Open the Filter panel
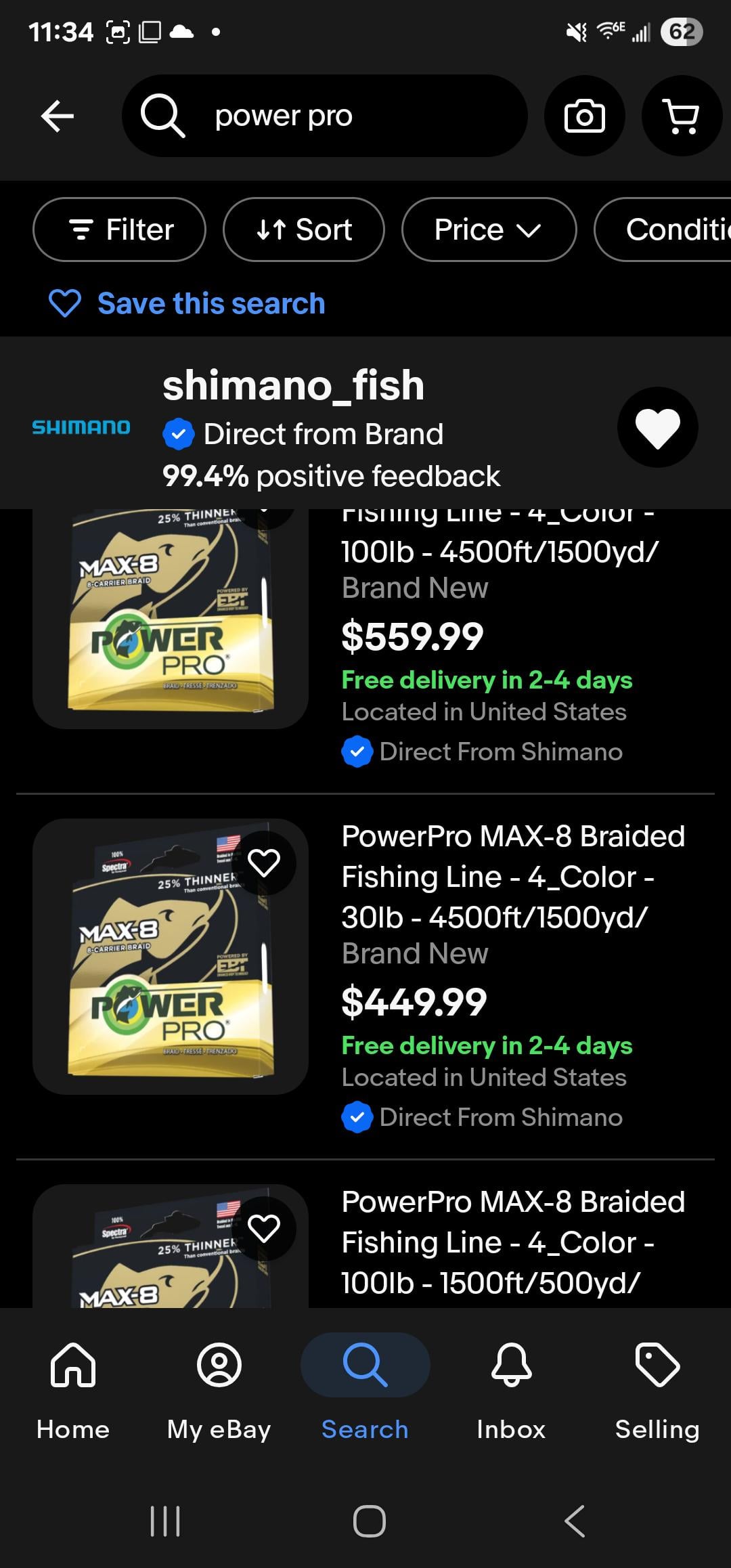Screen dimensions: 731x1568 119,230
